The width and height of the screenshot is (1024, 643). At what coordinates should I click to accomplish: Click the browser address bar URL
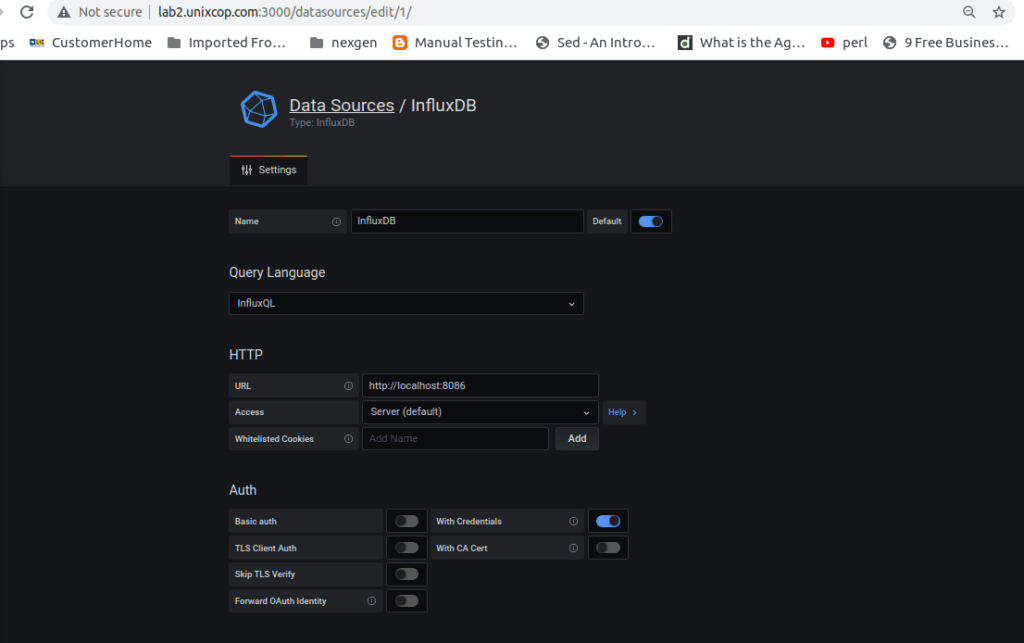(x=285, y=12)
